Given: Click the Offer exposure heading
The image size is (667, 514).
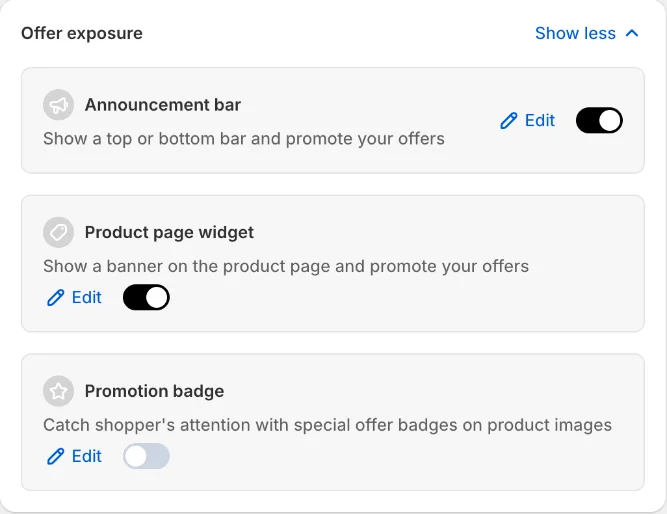Looking at the screenshot, I should [82, 33].
